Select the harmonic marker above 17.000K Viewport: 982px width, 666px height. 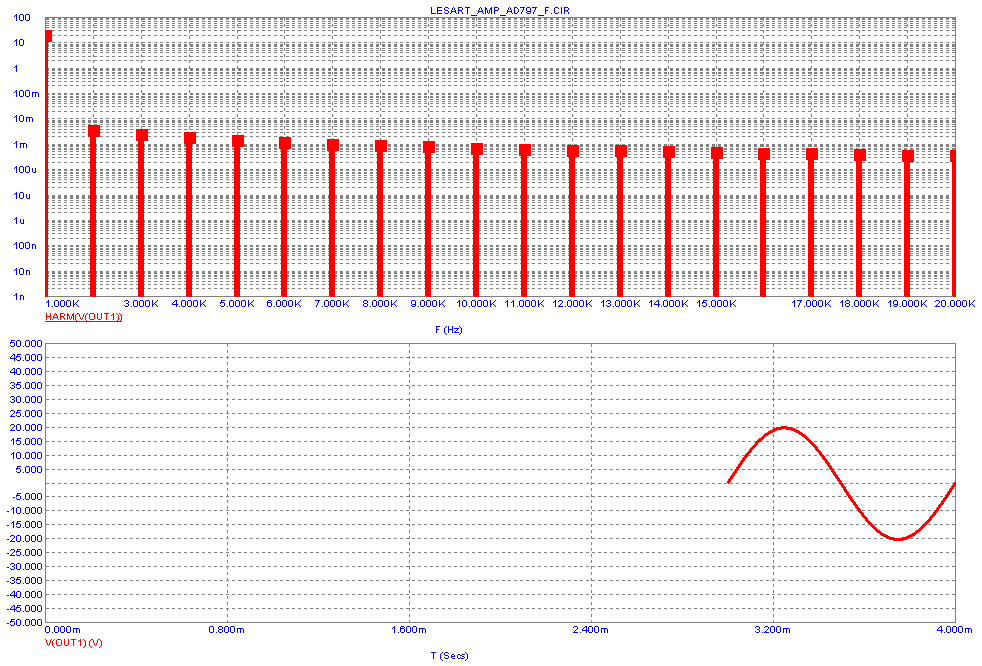pyautogui.click(x=812, y=153)
